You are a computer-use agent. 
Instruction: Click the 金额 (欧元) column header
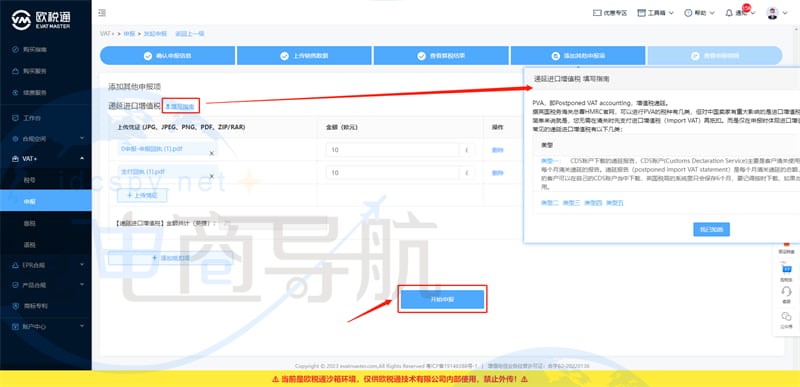coord(341,127)
